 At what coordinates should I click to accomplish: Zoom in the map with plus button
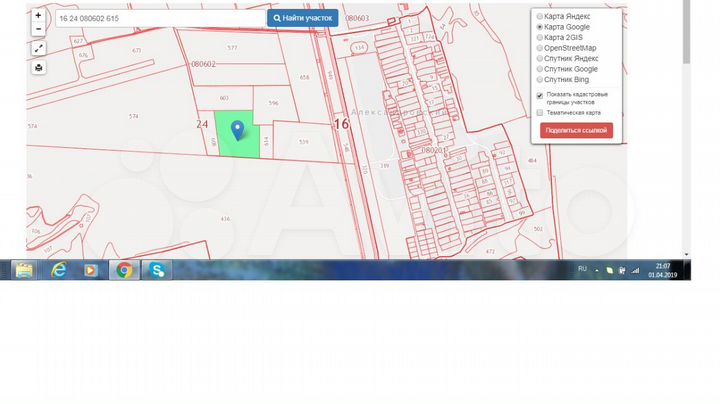pyautogui.click(x=39, y=15)
